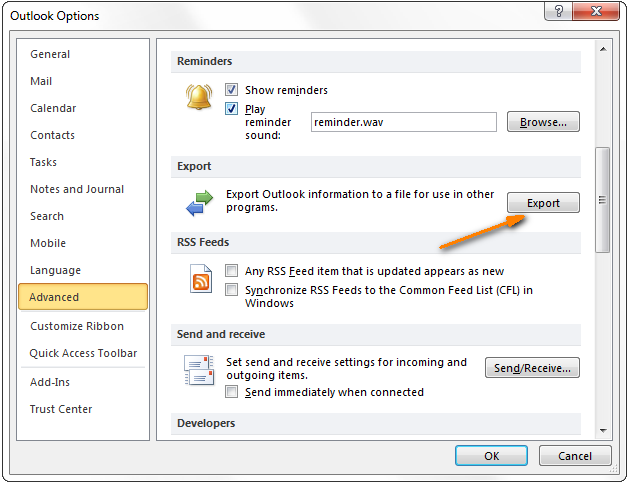The image size is (629, 485).
Task: Go to Language options
Action: [x=55, y=270]
